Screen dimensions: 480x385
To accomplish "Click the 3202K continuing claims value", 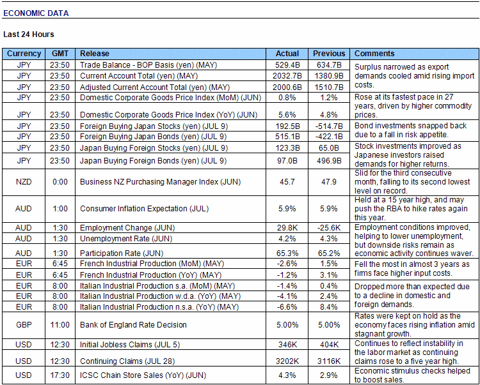I will tap(287, 361).
